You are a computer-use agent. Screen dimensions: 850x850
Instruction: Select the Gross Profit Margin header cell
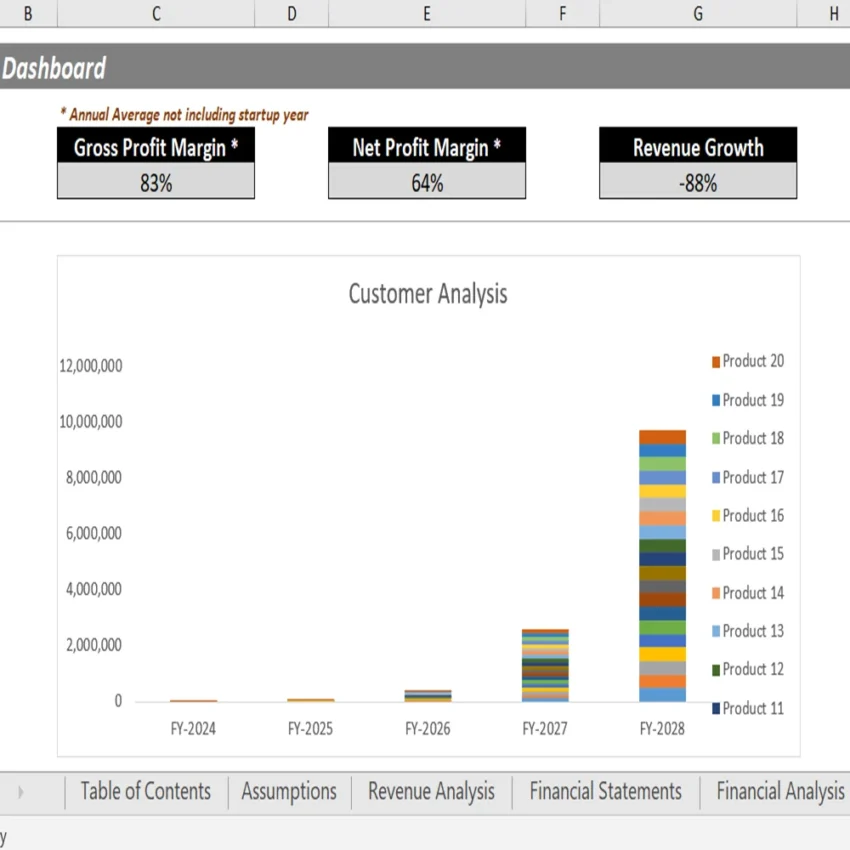155,147
